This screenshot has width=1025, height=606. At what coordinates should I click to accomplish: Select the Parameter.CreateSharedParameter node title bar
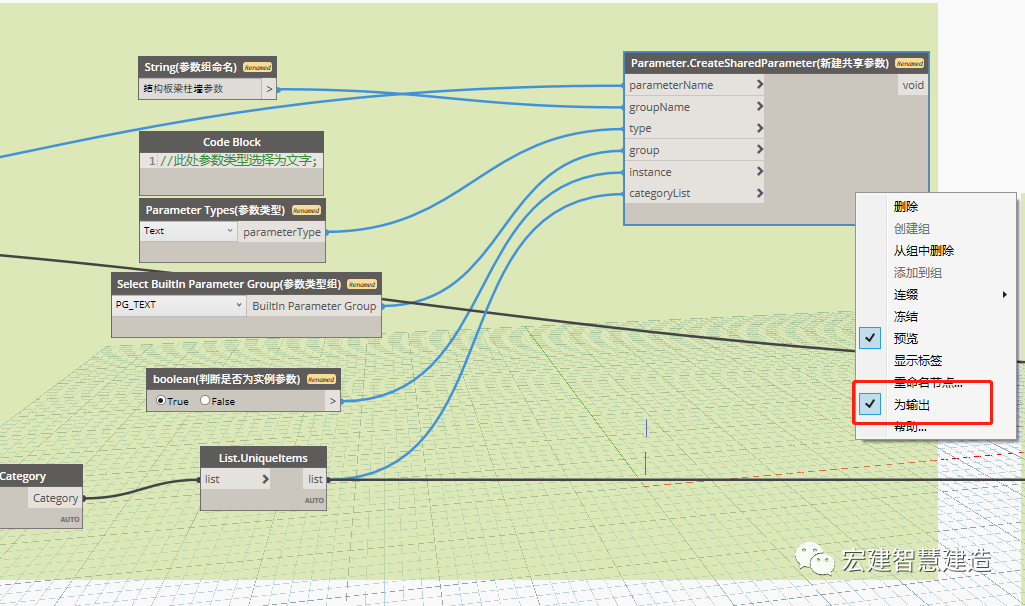[x=776, y=63]
